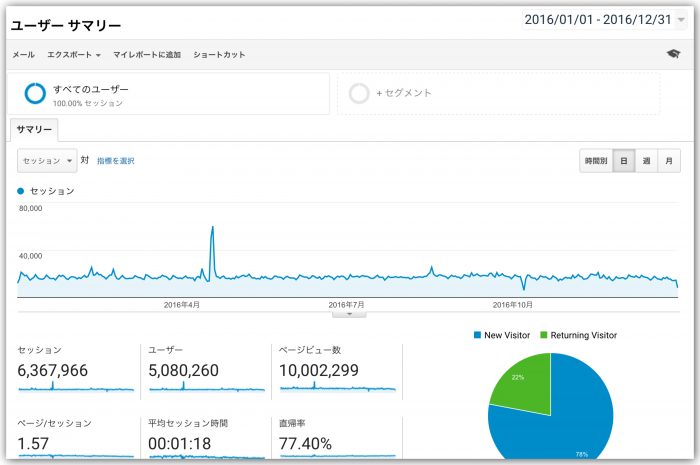Click the ショートカット button

tap(219, 54)
